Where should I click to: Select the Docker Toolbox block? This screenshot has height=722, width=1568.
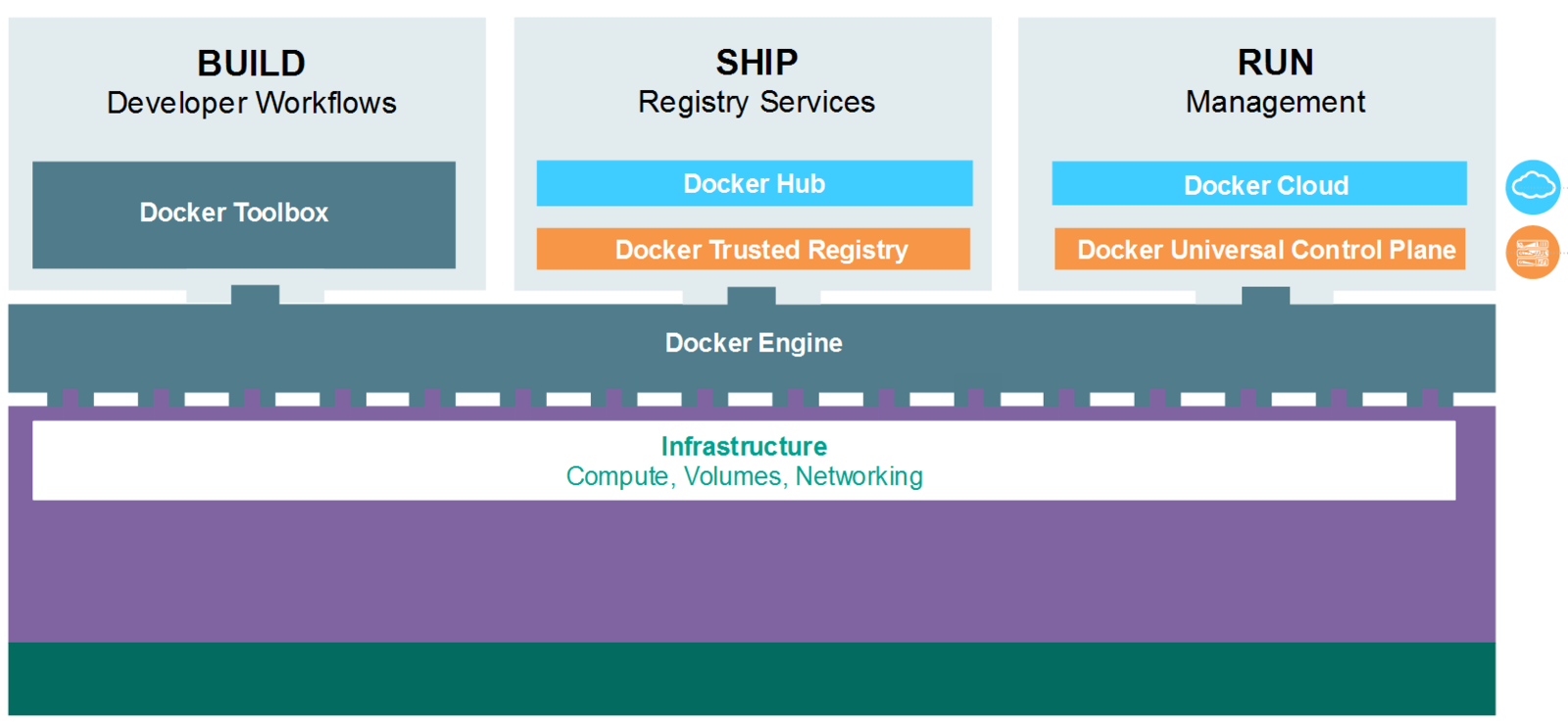click(x=244, y=215)
